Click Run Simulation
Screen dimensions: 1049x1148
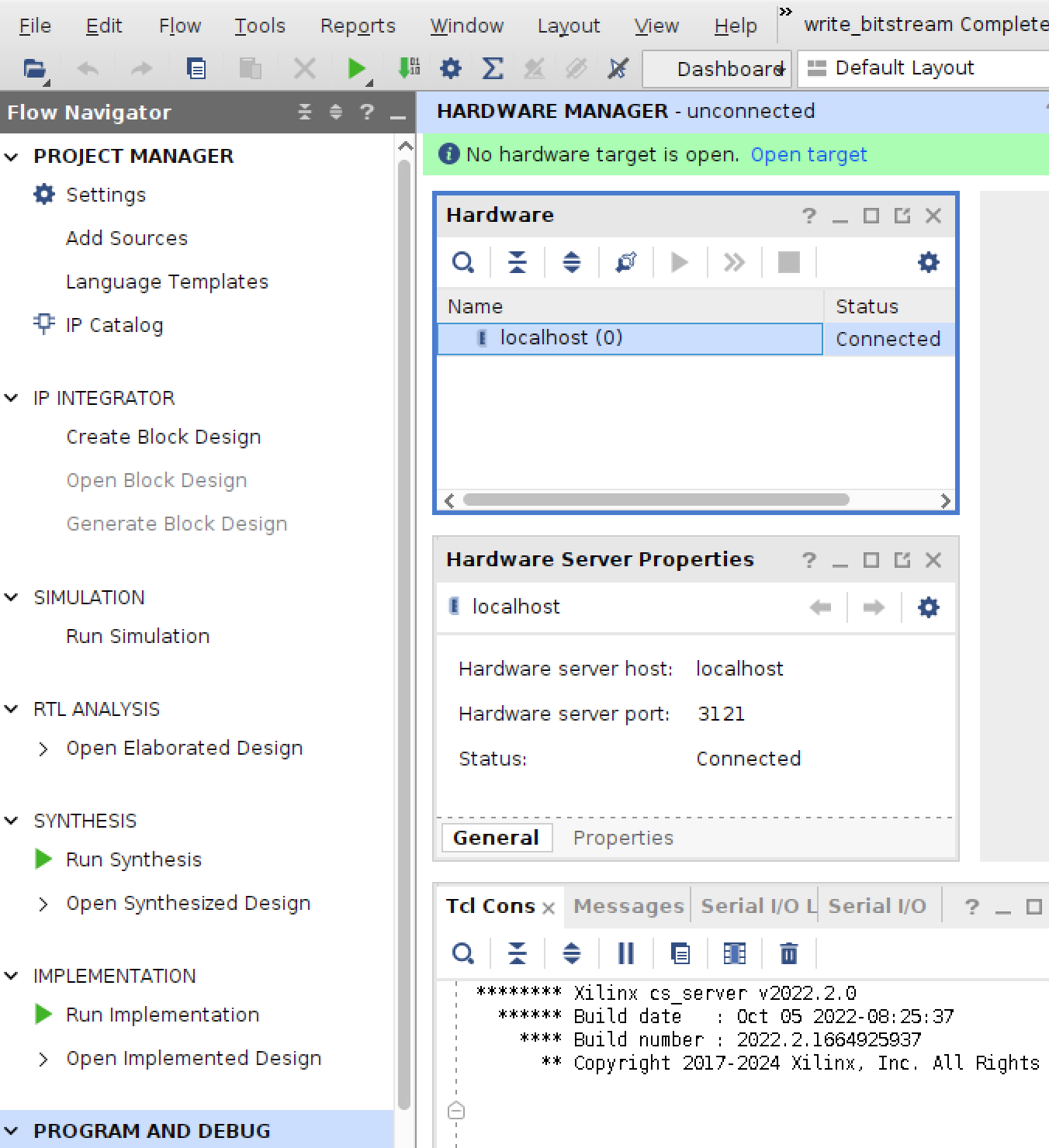(x=137, y=636)
